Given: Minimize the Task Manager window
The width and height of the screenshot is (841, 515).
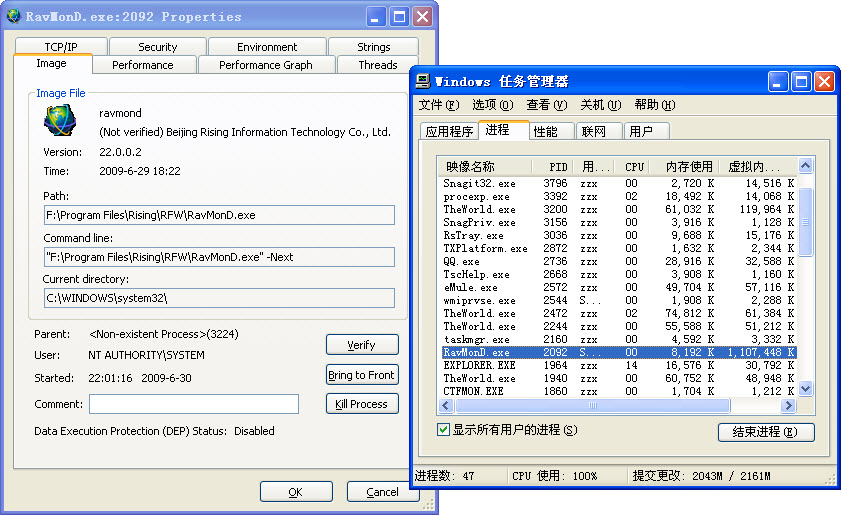Looking at the screenshot, I should 778,82.
